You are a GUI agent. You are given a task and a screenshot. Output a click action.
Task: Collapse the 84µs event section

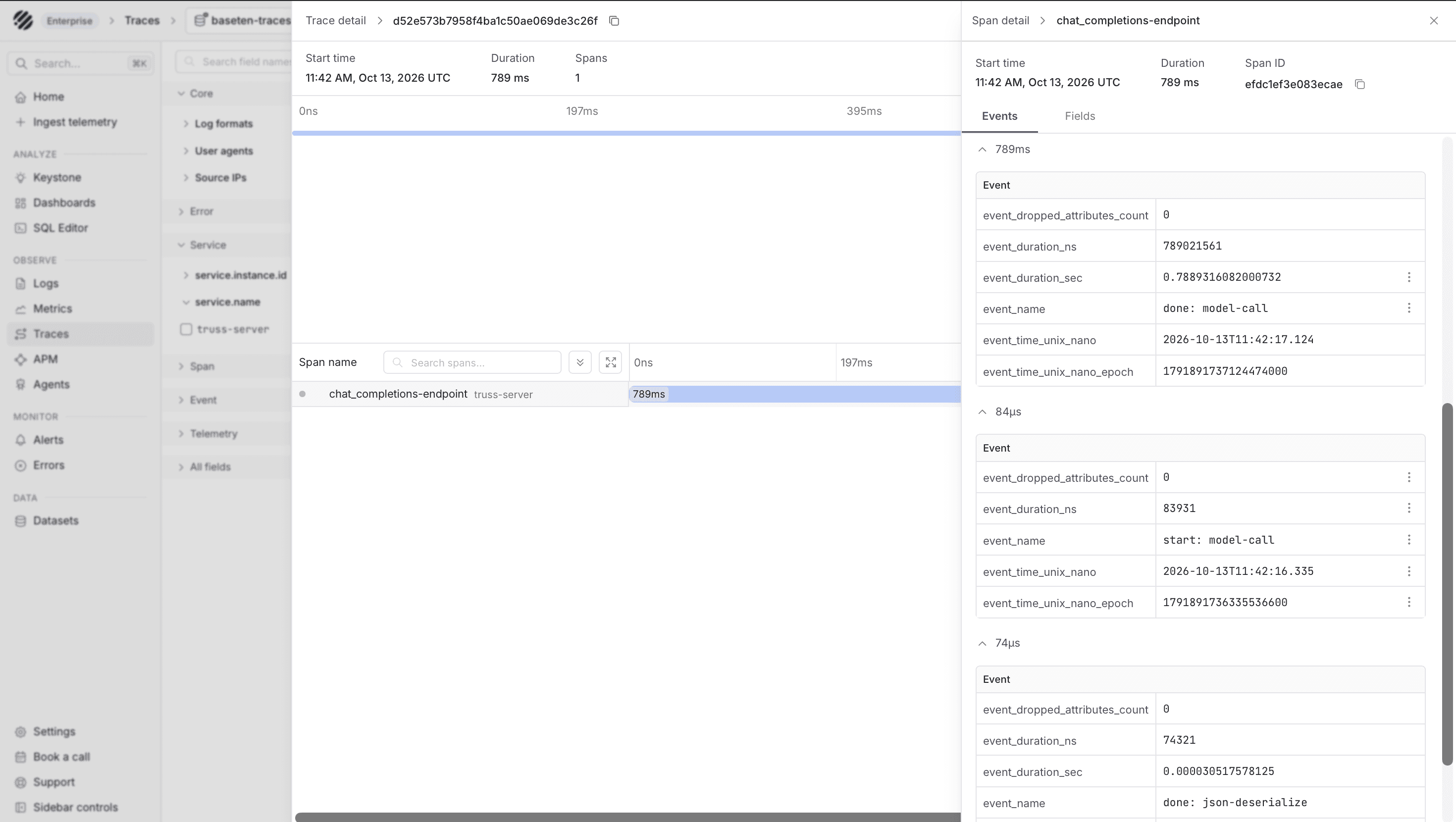point(983,411)
